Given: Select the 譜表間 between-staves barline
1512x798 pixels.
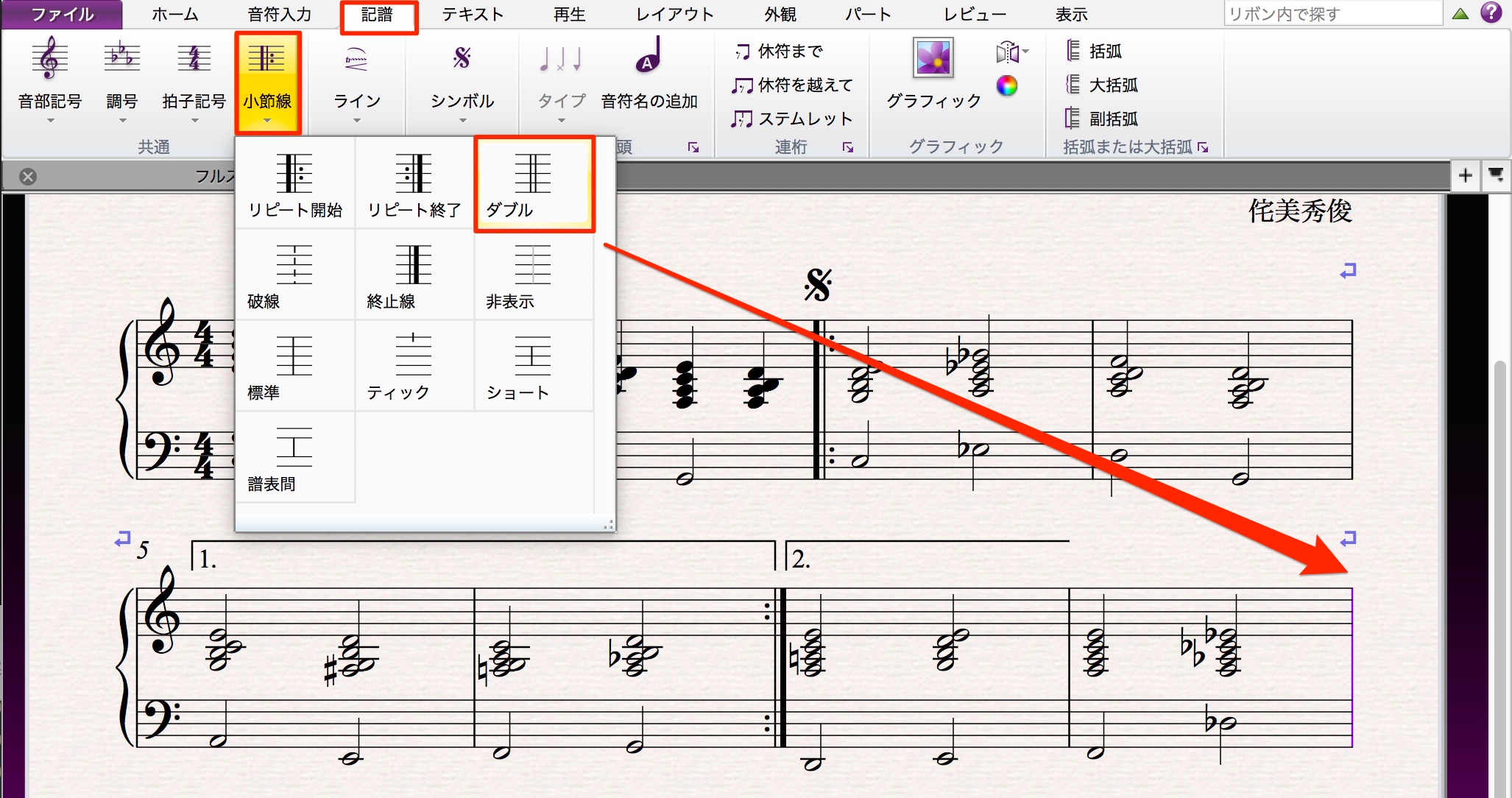Looking at the screenshot, I should point(295,458).
